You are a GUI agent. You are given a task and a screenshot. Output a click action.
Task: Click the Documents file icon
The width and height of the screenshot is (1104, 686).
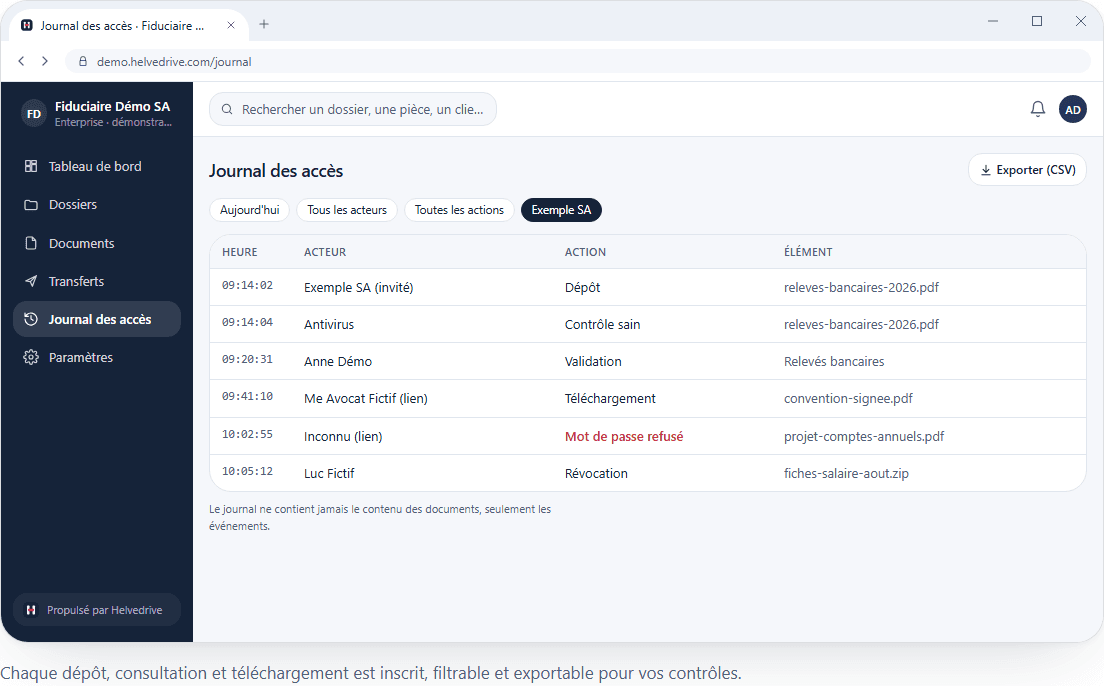[x=31, y=243]
